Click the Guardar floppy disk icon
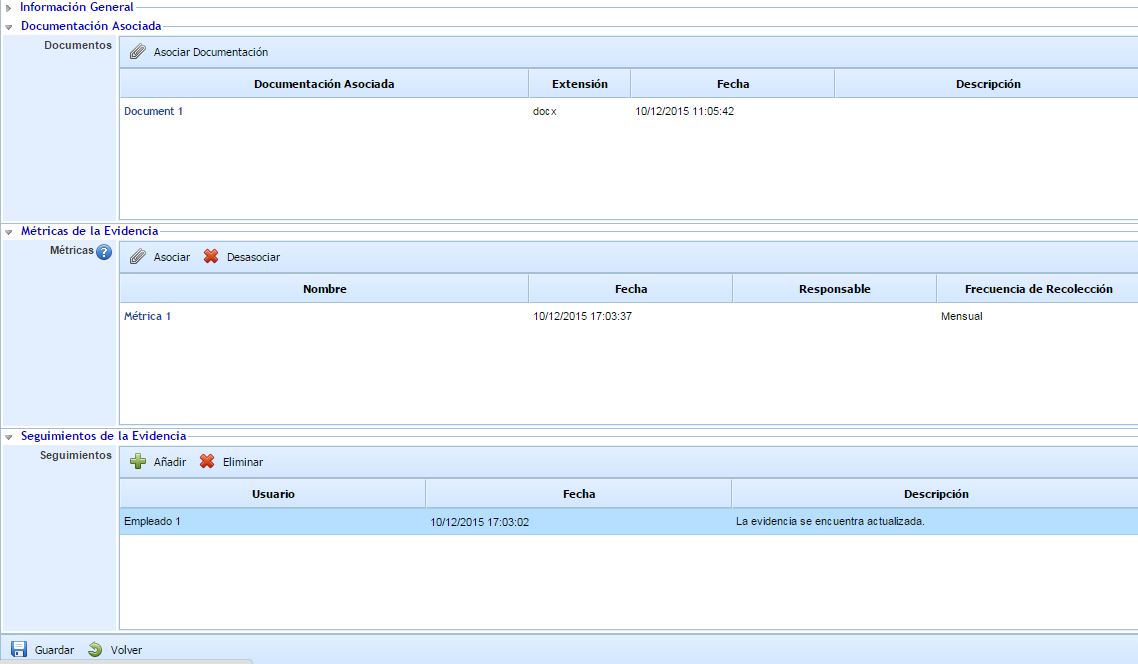1138x664 pixels. [19, 650]
